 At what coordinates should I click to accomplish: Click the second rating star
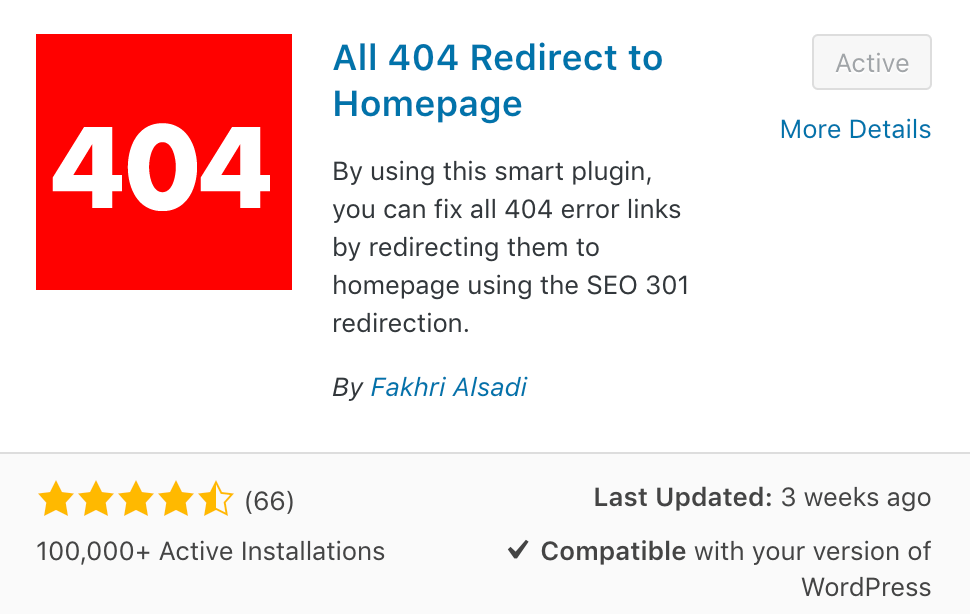(96, 498)
